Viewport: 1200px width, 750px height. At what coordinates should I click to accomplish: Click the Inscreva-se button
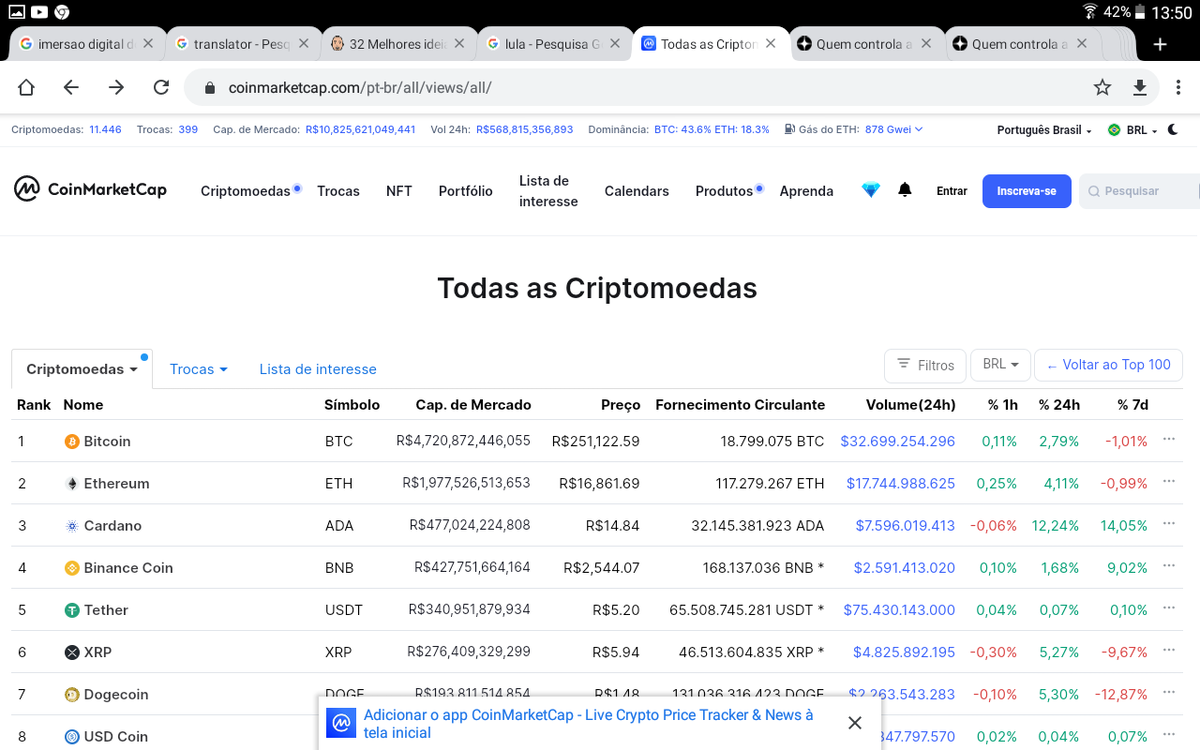coord(1027,191)
